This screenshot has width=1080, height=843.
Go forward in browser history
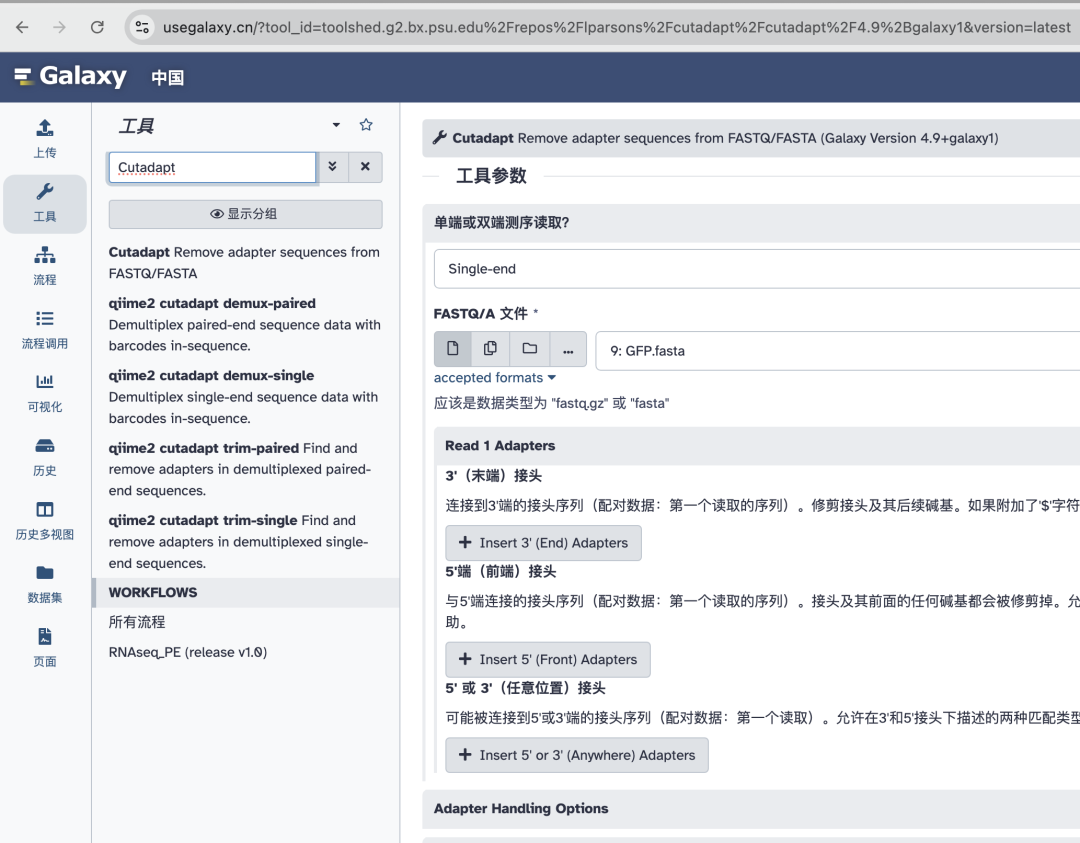[x=59, y=27]
